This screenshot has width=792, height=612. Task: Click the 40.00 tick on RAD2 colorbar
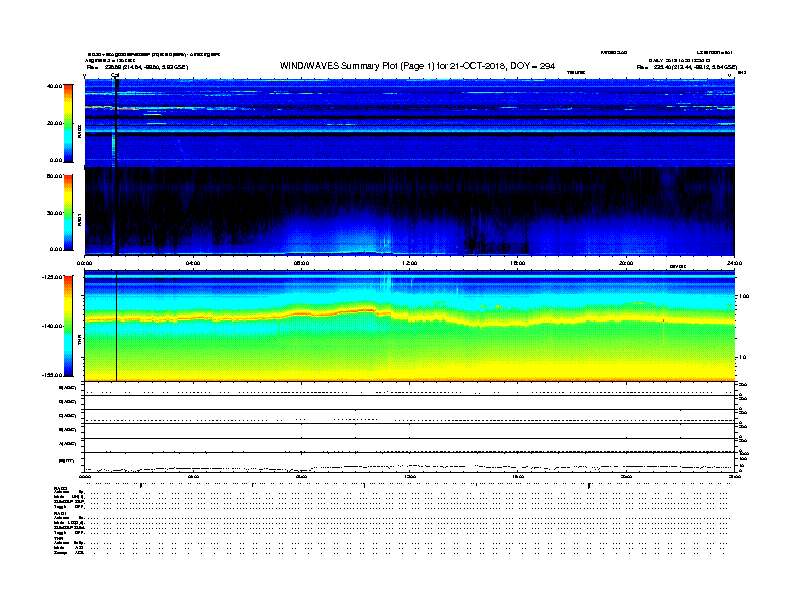point(55,86)
